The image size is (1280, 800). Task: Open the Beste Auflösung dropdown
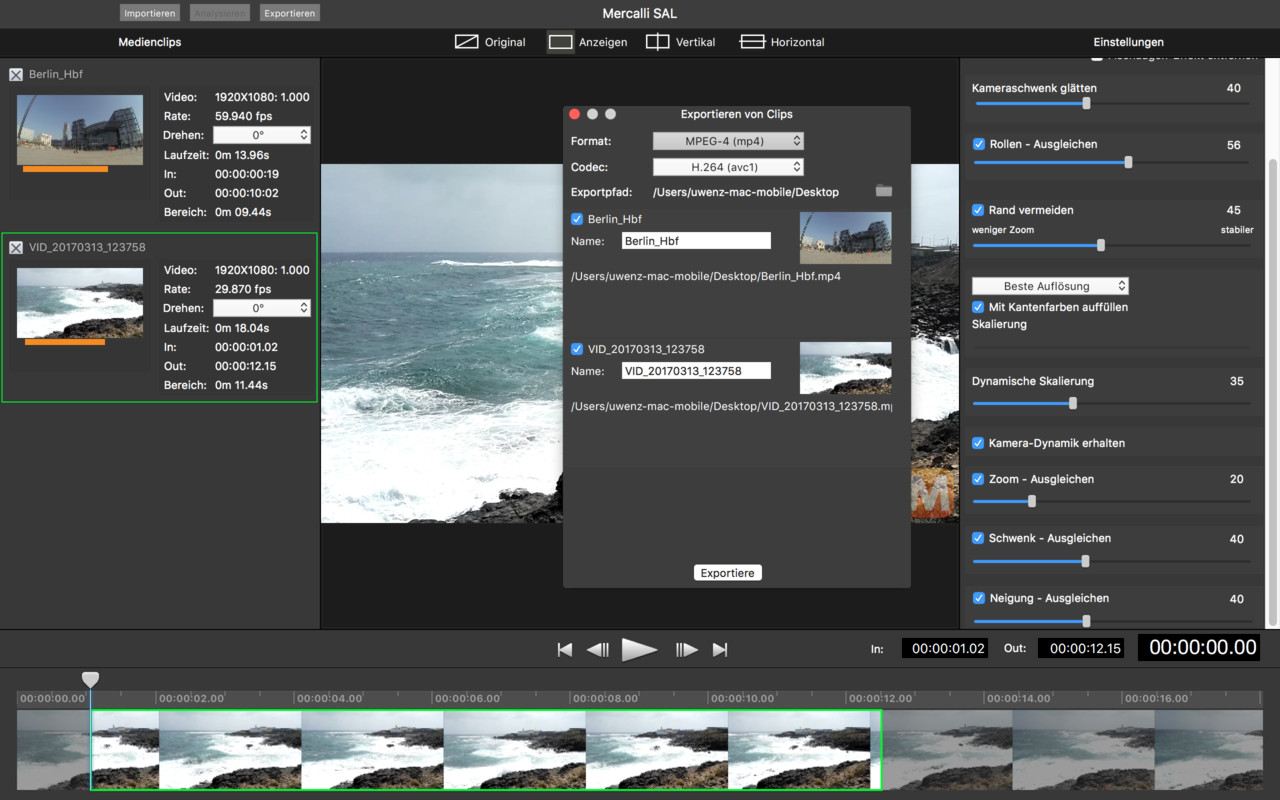click(1050, 286)
